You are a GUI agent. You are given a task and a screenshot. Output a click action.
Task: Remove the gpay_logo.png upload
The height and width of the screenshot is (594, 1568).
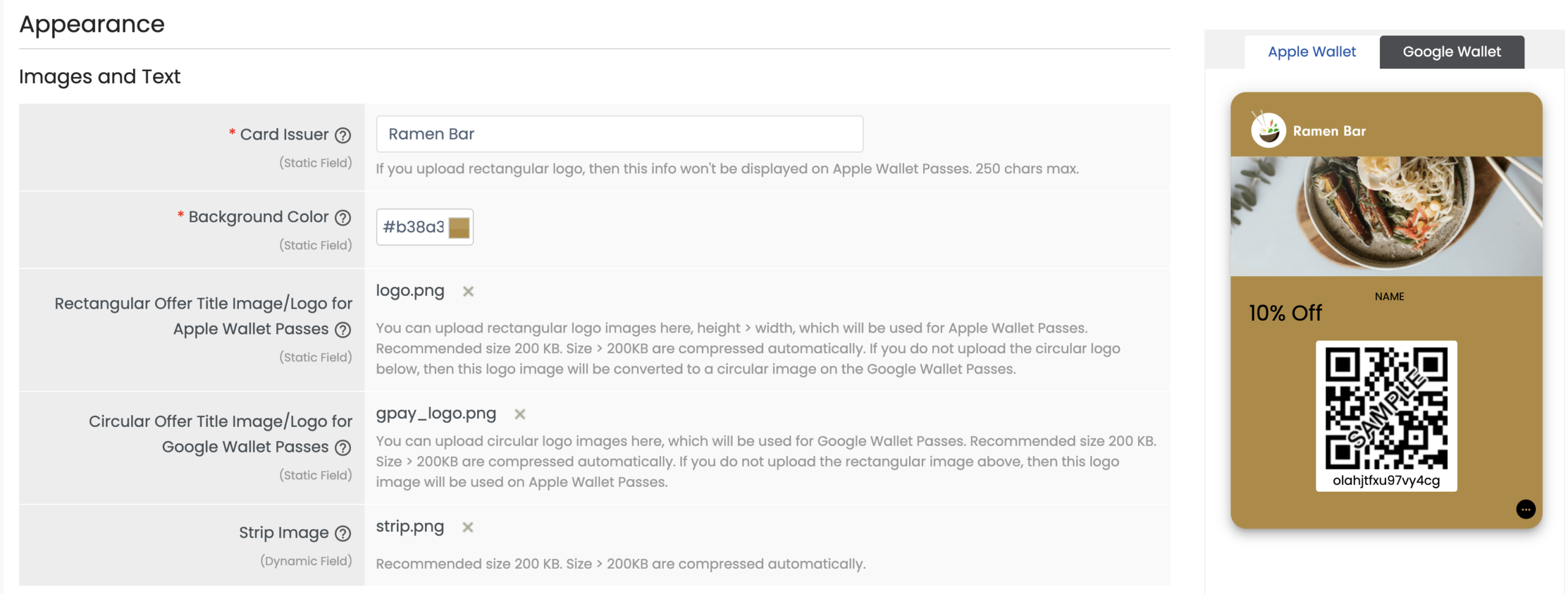pyautogui.click(x=519, y=415)
